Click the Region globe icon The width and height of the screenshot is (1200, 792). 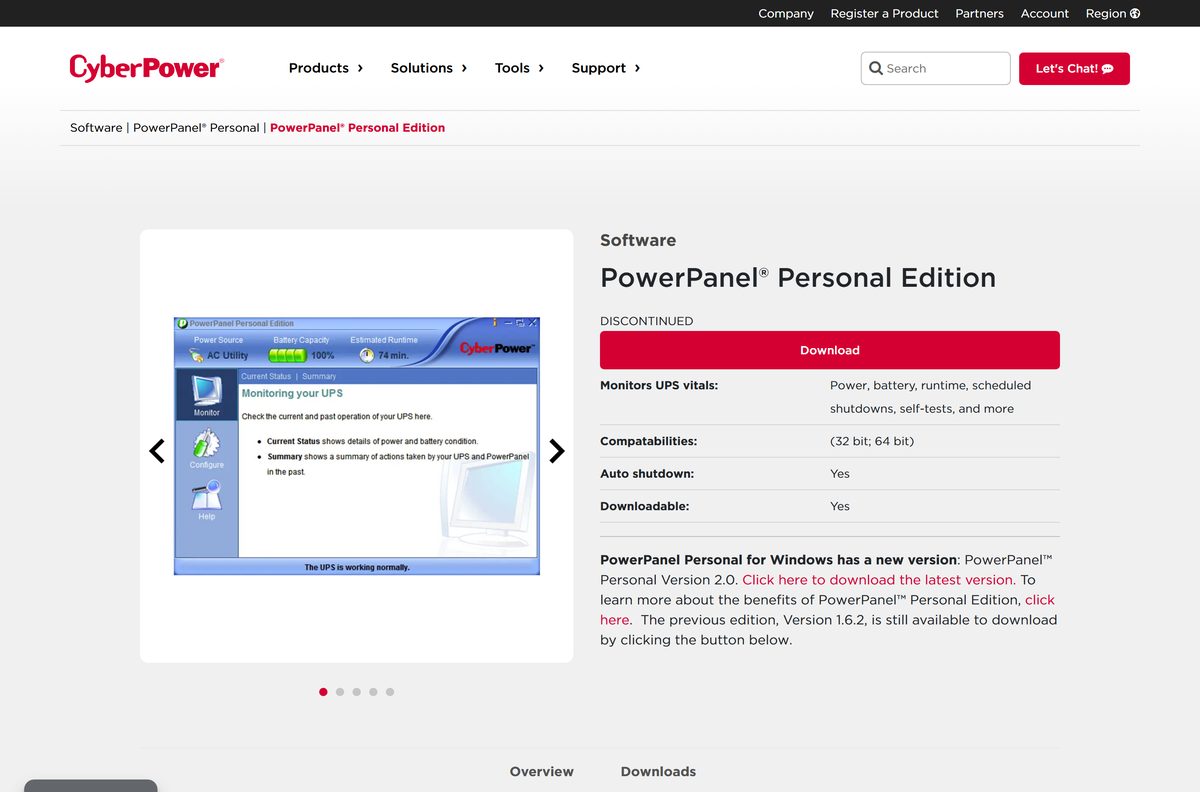pyautogui.click(x=1135, y=13)
